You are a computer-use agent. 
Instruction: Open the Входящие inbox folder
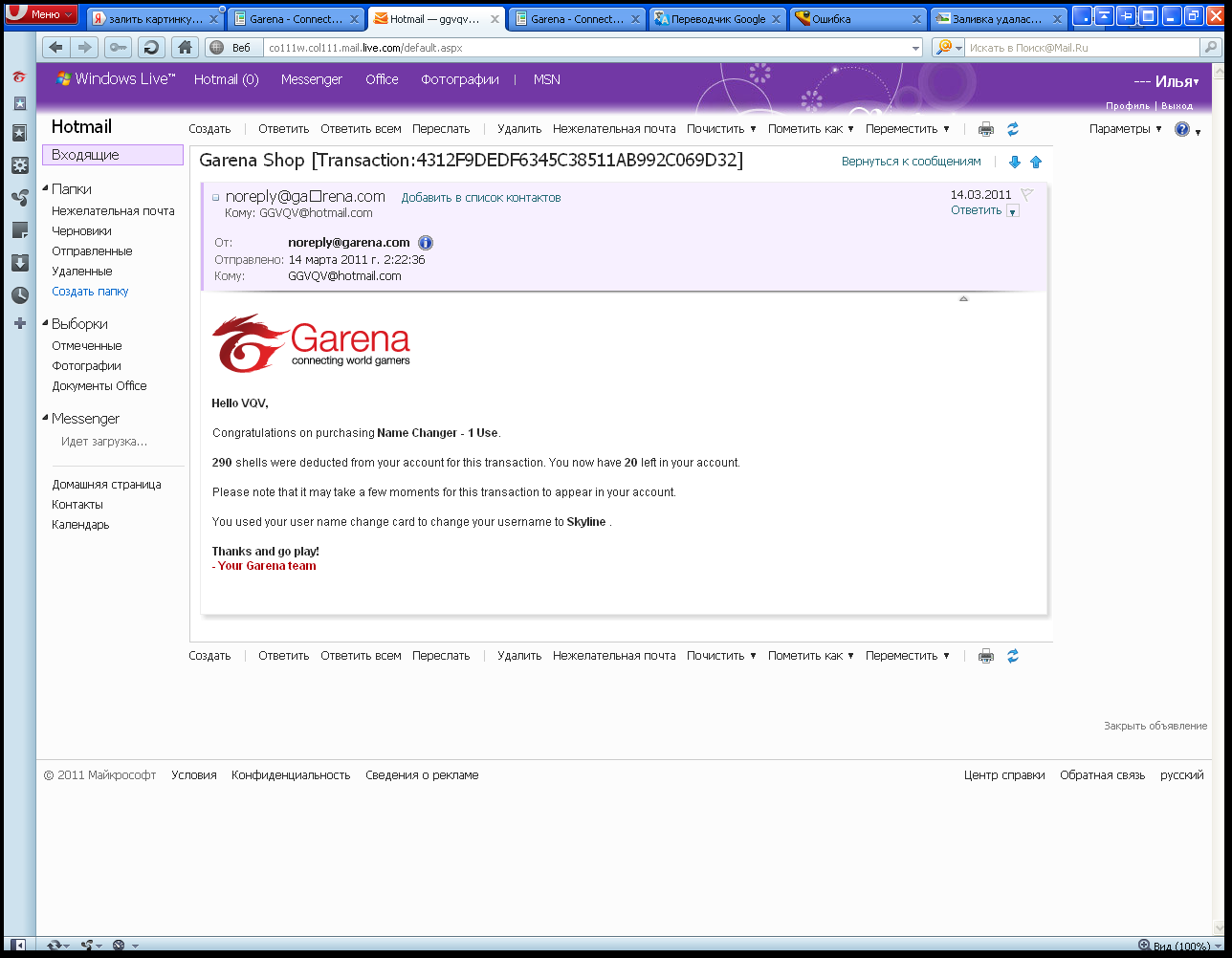[x=113, y=155]
